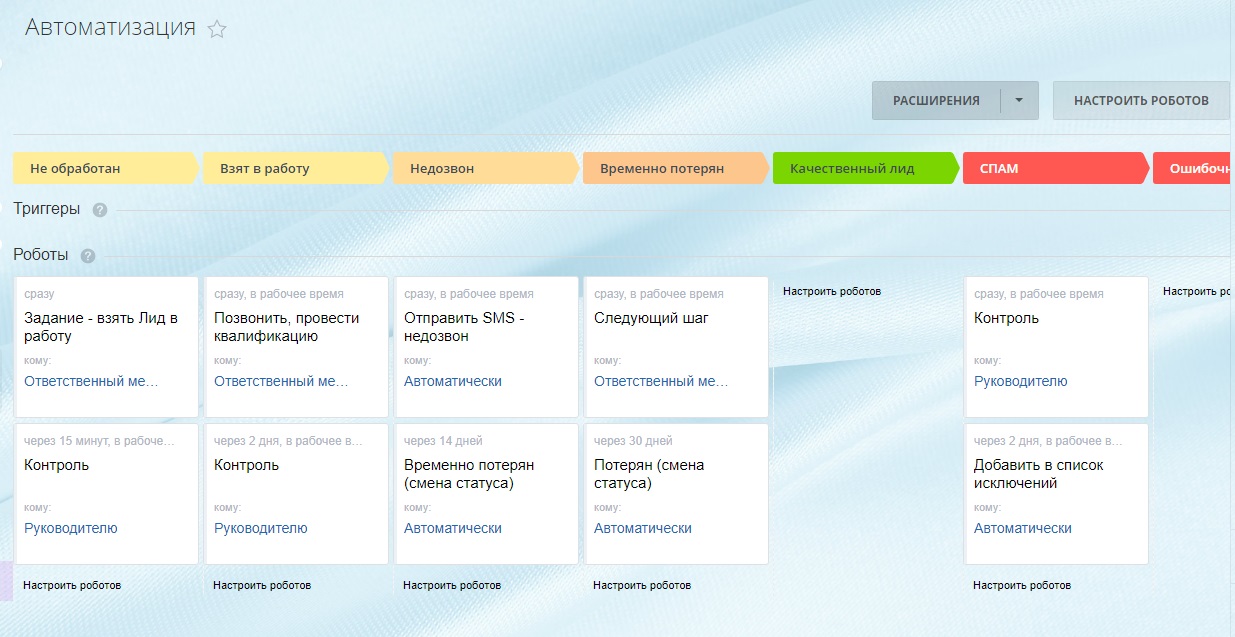This screenshot has width=1235, height=637.
Task: Click Настроить роботов below Временно потерян column
Action: pyautogui.click(x=642, y=585)
